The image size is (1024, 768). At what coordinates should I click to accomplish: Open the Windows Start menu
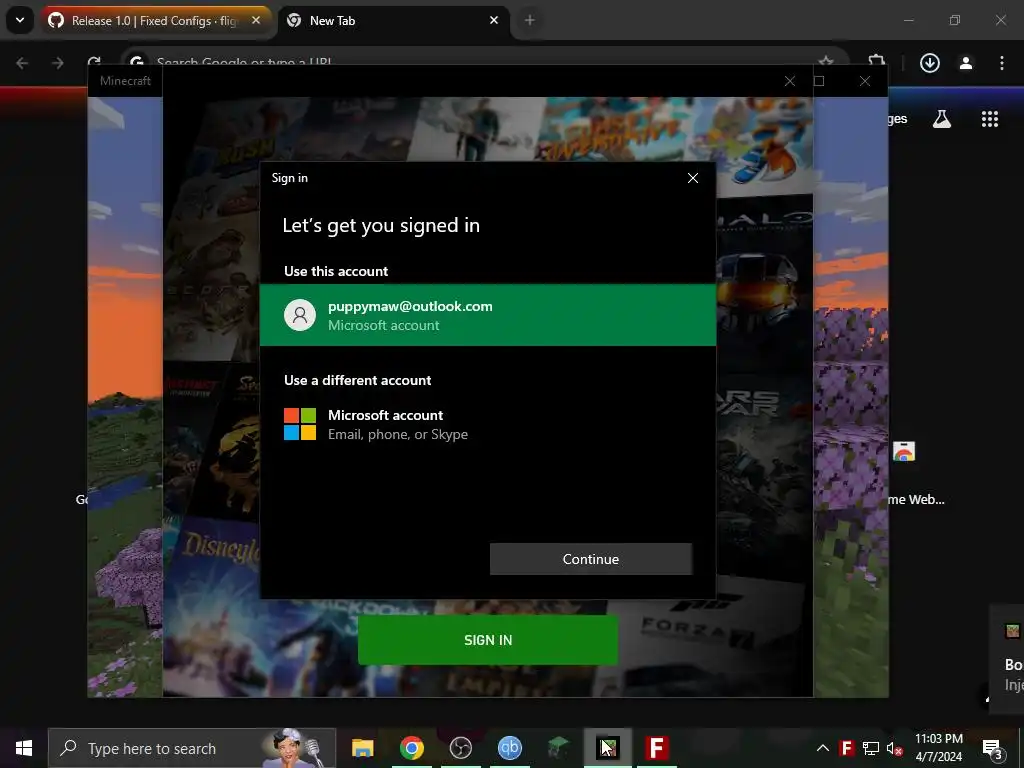(x=24, y=748)
